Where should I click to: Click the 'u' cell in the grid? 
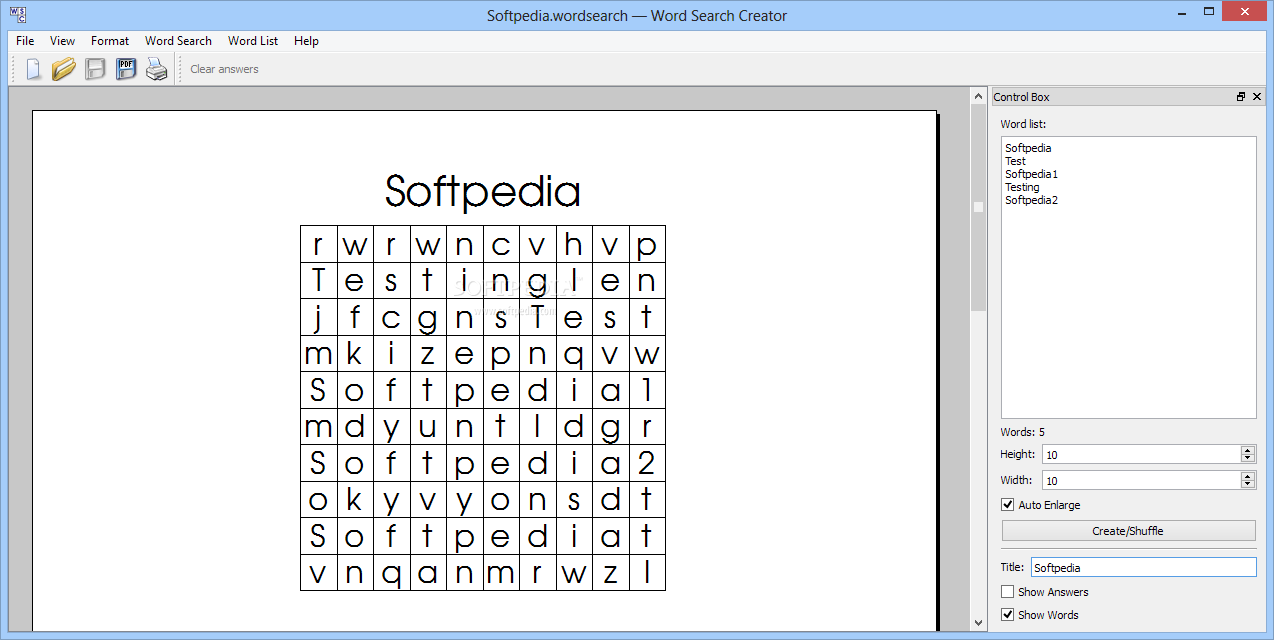428,426
